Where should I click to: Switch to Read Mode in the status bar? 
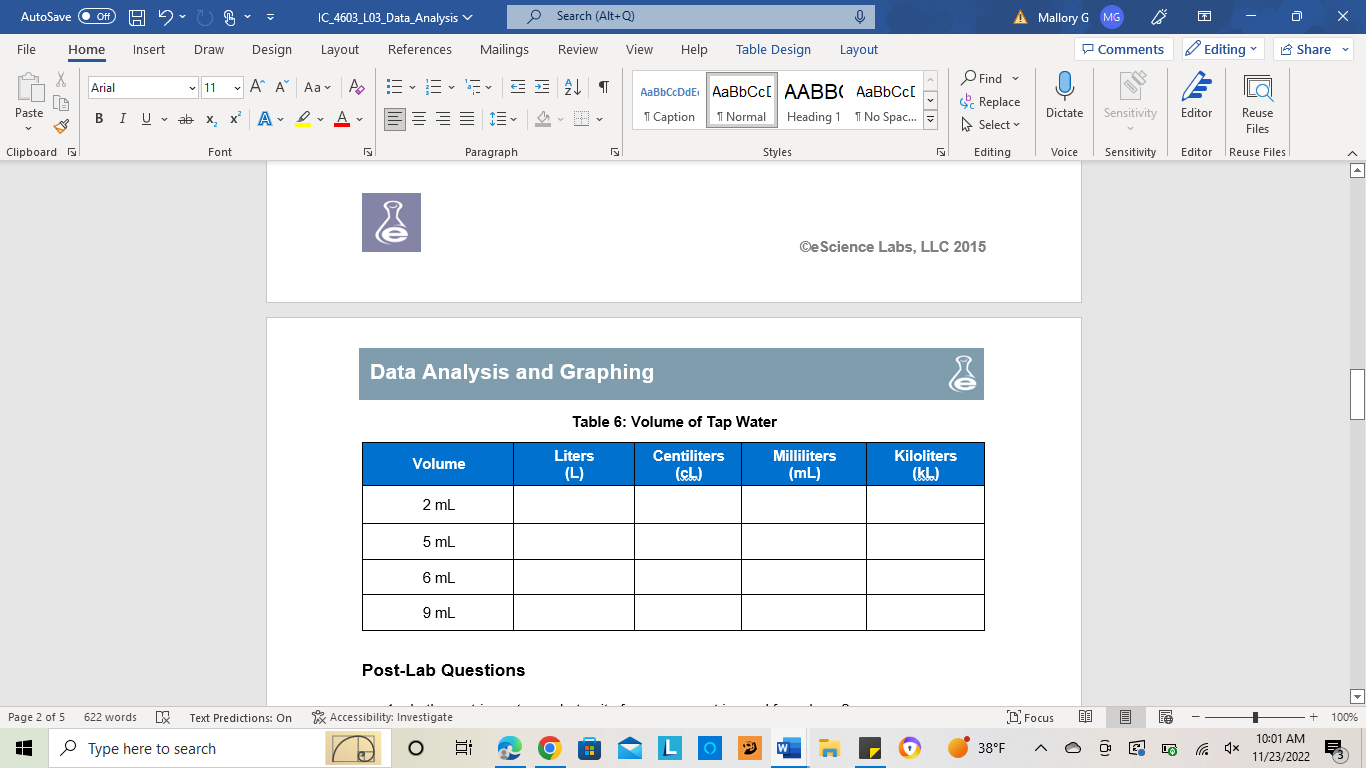tap(1085, 717)
